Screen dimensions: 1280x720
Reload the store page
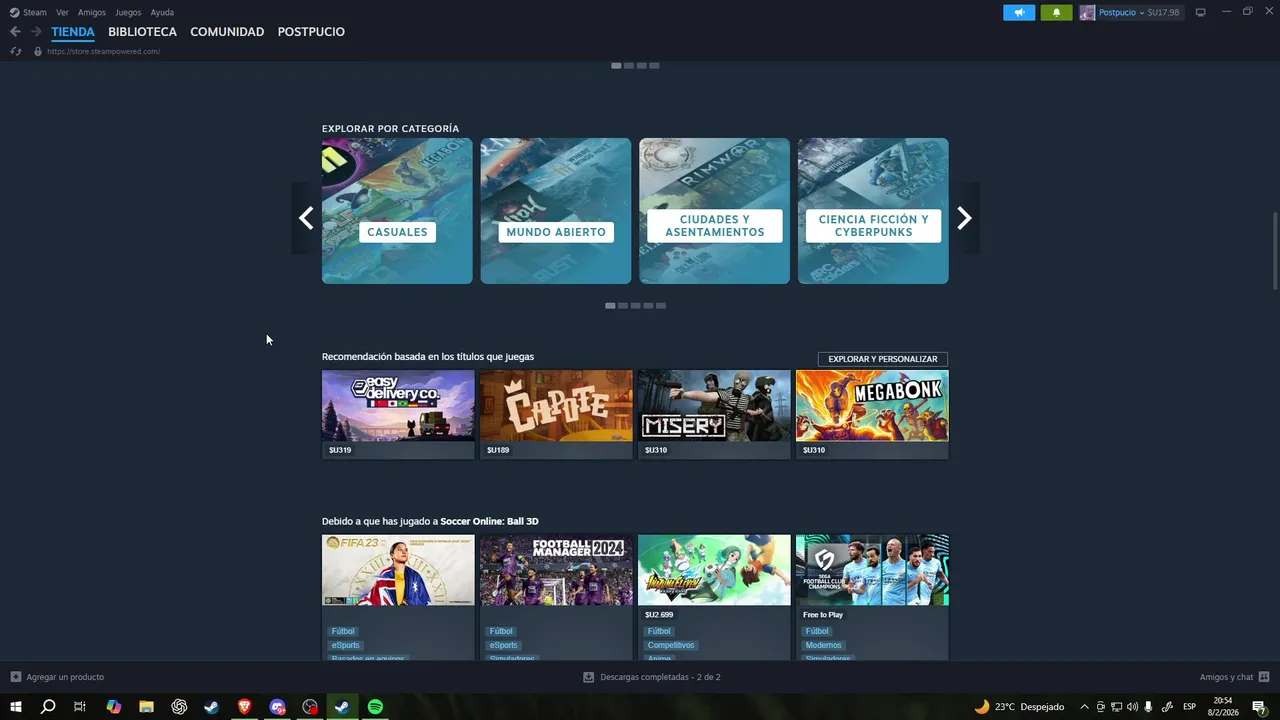coord(16,51)
